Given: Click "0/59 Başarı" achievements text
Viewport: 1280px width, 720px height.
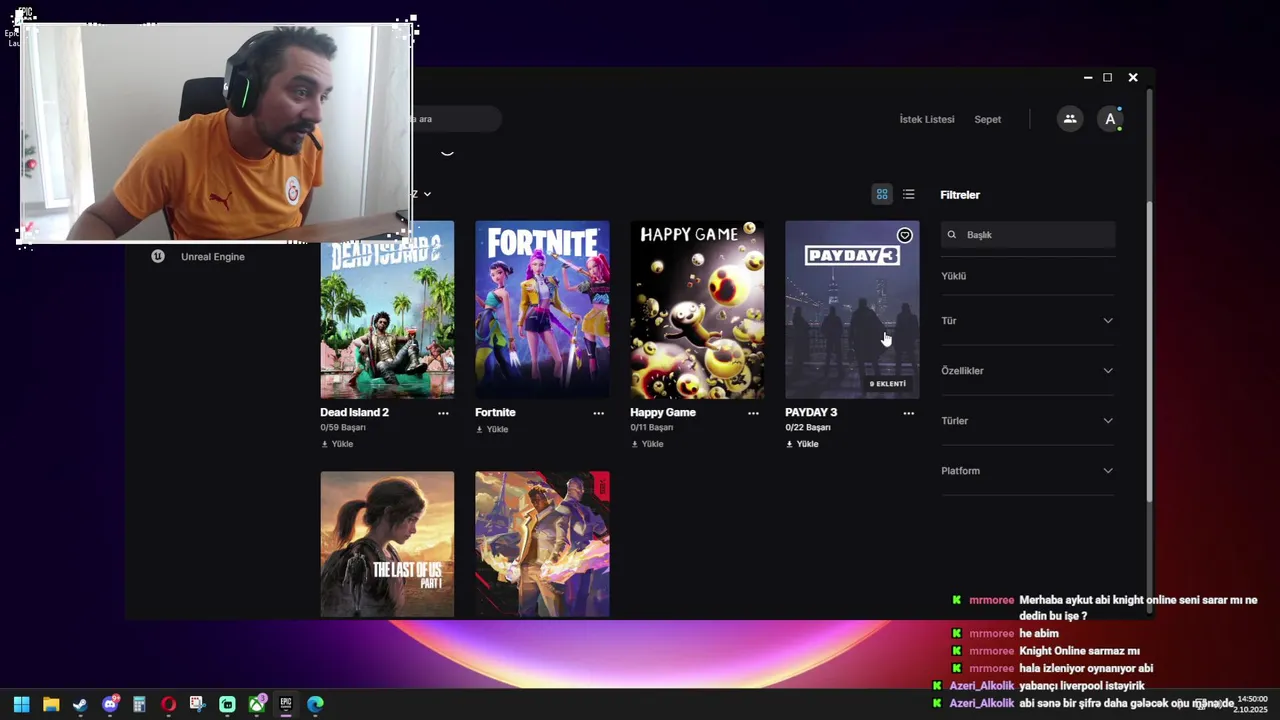Looking at the screenshot, I should click(343, 428).
